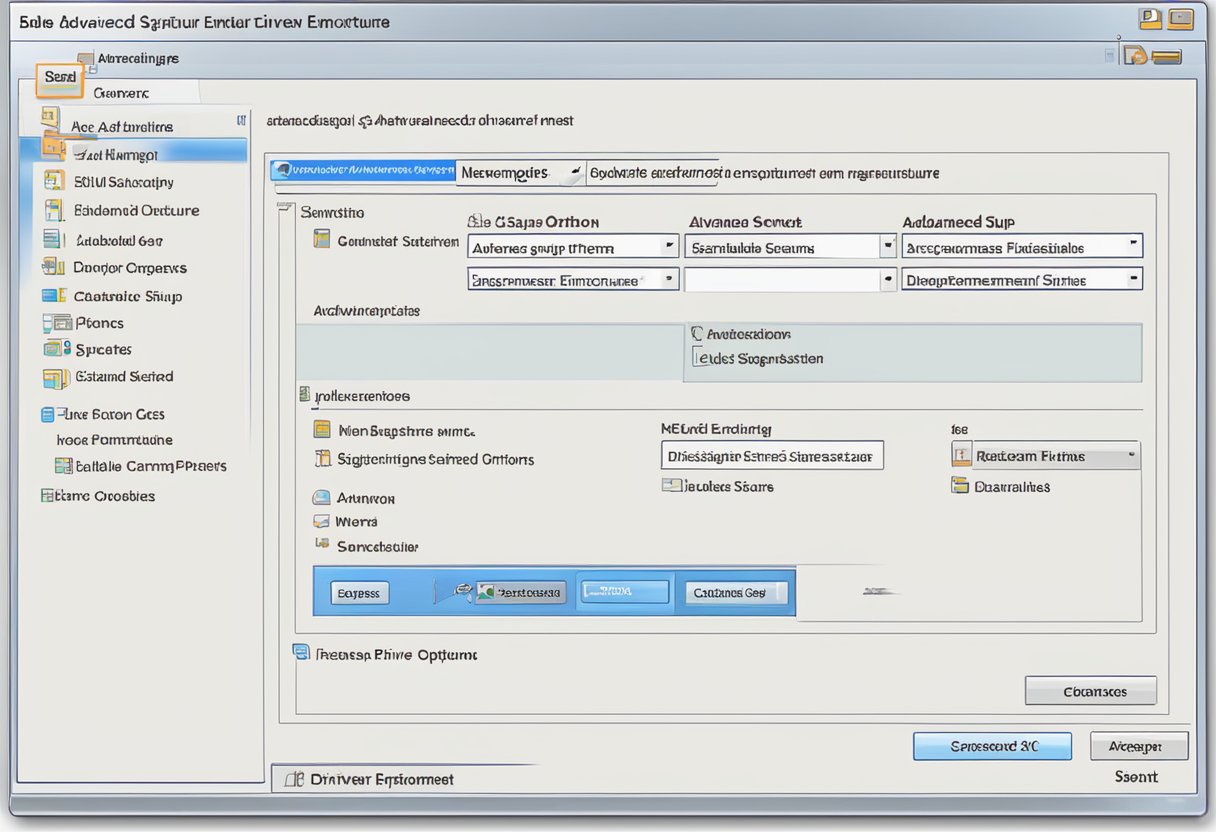The image size is (1216, 832).
Task: Click inside the Encoding text input field
Action: coord(771,455)
